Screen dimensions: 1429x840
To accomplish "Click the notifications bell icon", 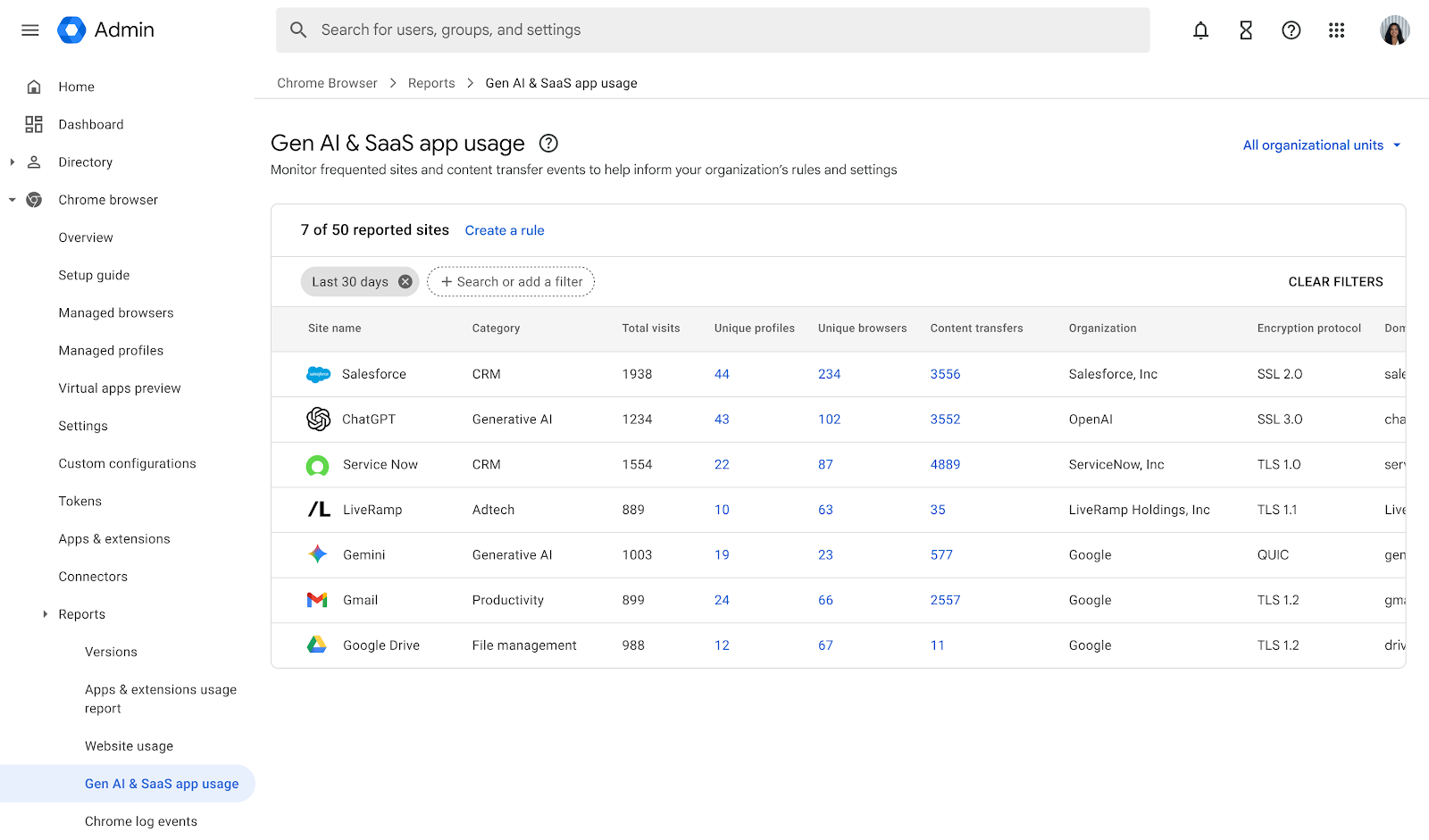I will (1200, 30).
